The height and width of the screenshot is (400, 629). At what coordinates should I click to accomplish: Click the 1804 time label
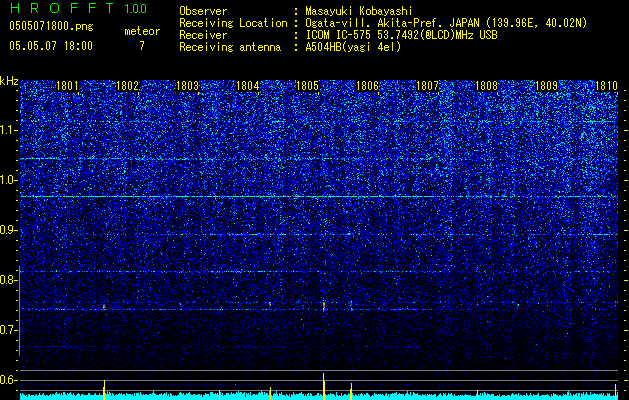[x=248, y=86]
